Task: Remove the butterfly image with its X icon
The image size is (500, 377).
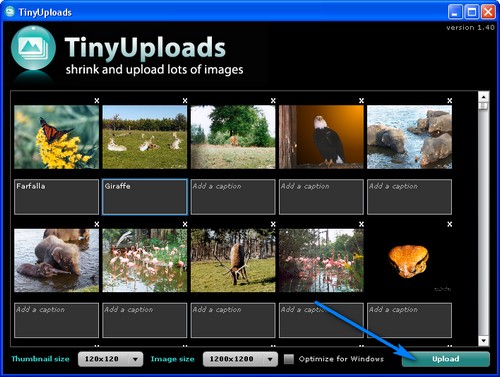Action: click(97, 101)
